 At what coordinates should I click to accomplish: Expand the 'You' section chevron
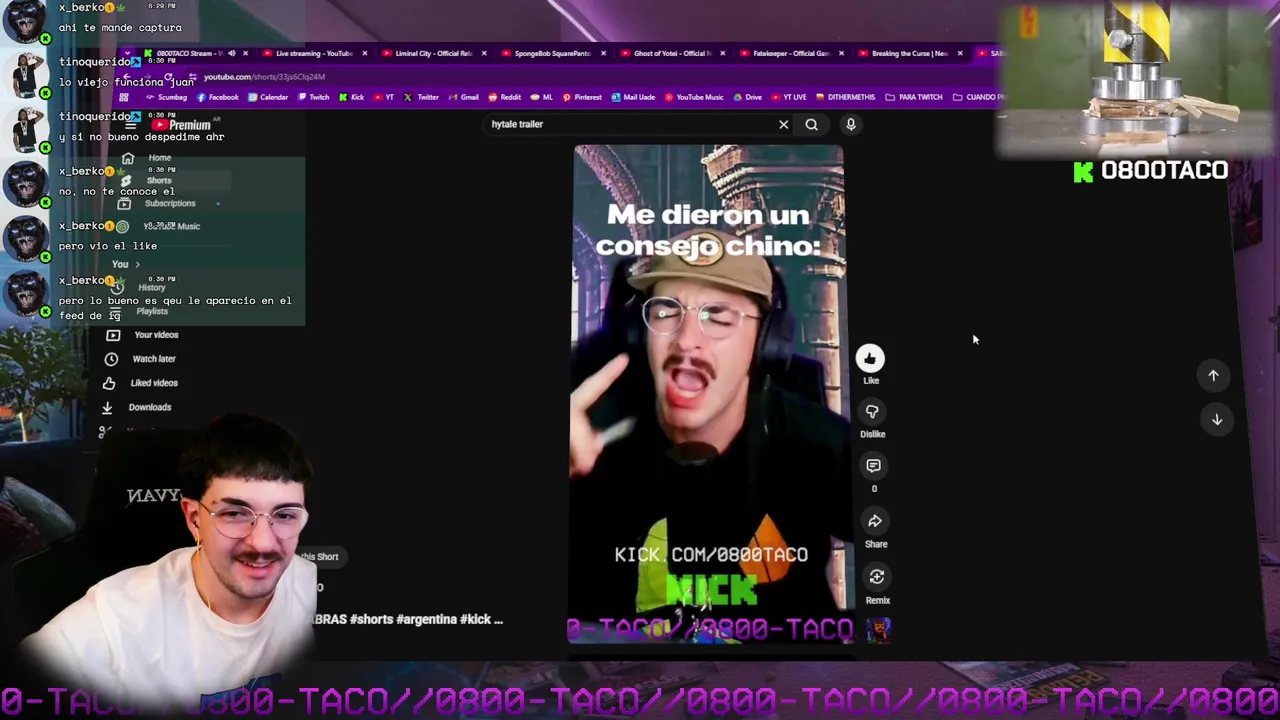point(137,265)
